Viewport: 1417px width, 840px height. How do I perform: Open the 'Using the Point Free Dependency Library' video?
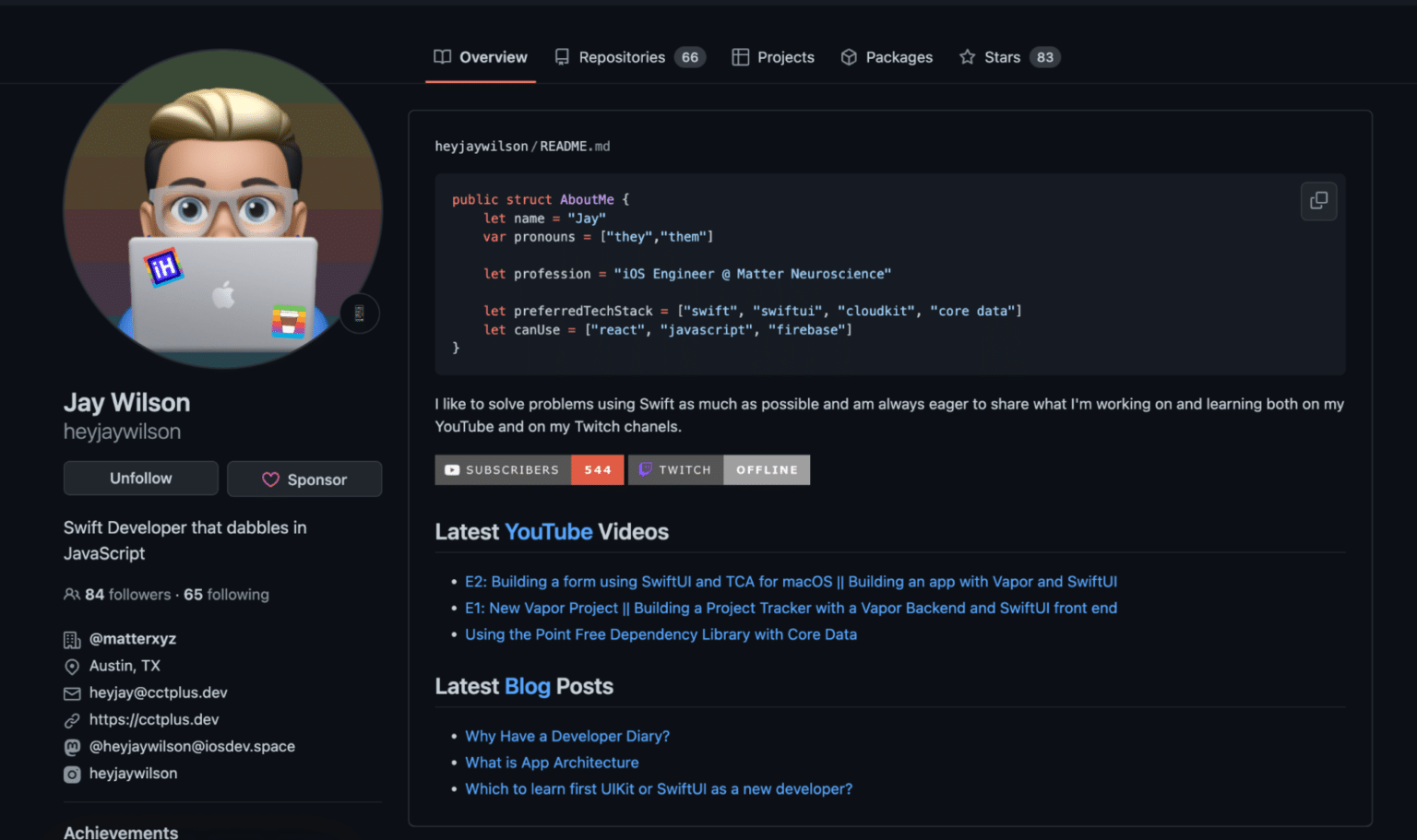tap(661, 634)
